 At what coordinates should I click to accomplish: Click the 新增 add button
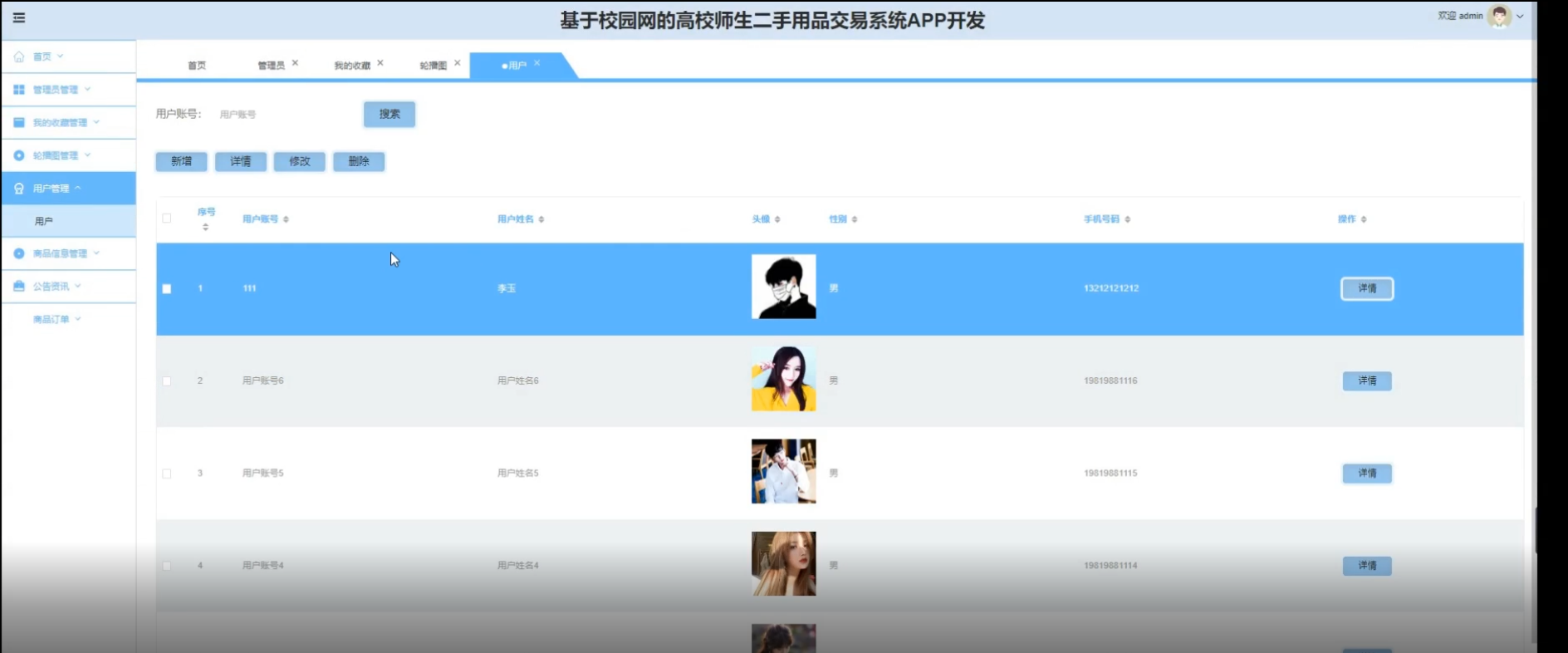pos(181,161)
